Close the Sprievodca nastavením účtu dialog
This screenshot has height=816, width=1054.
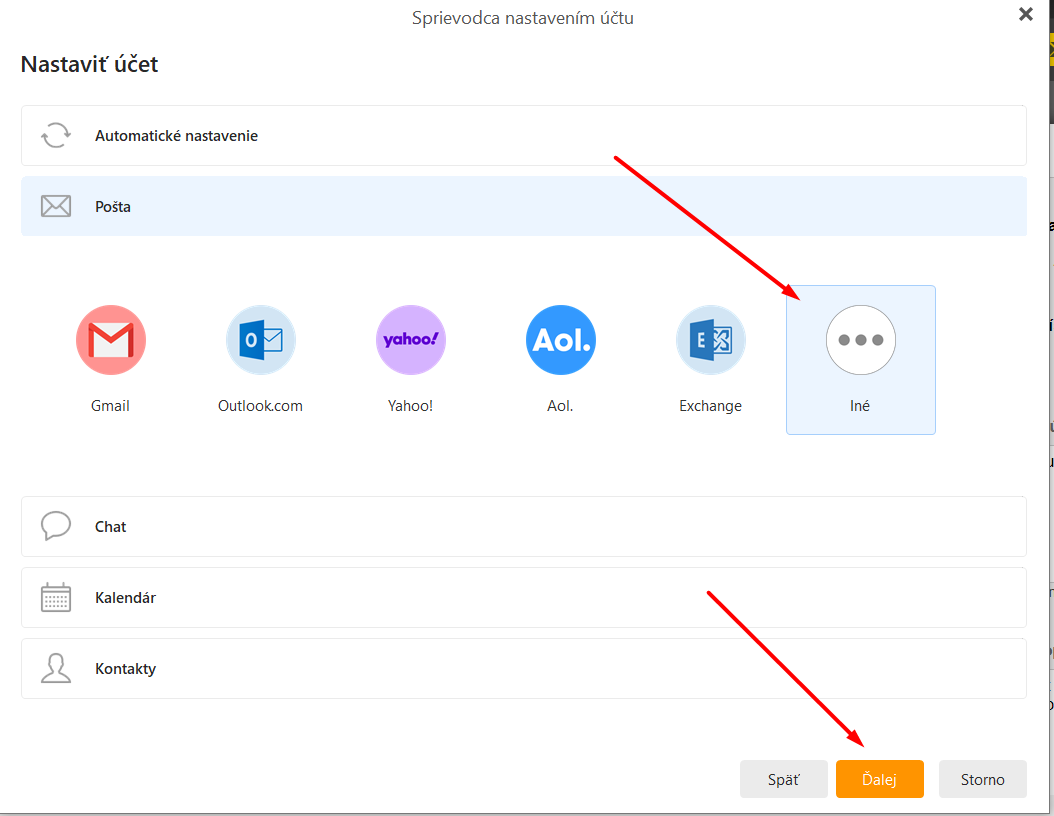(1026, 14)
